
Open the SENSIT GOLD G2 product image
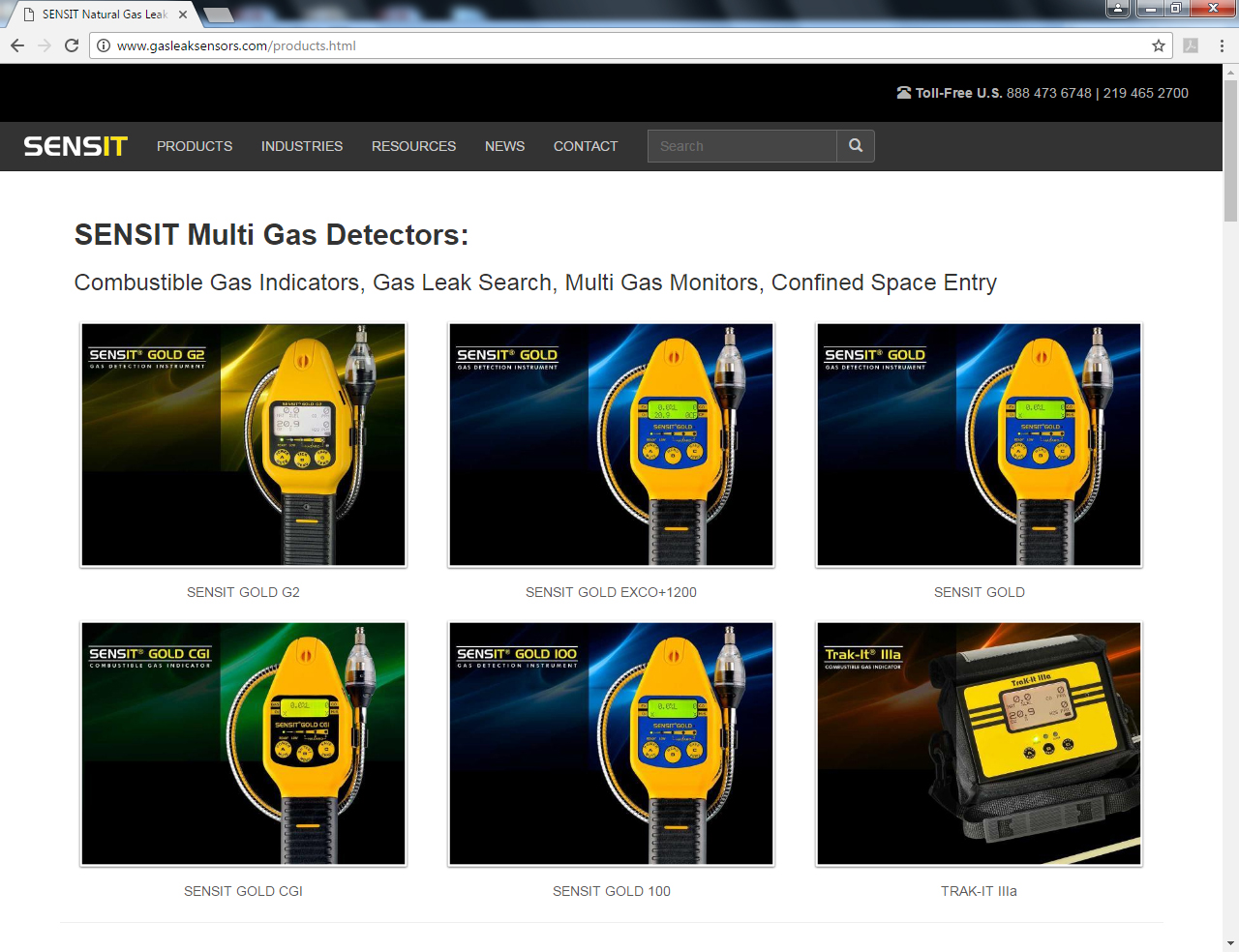point(243,445)
